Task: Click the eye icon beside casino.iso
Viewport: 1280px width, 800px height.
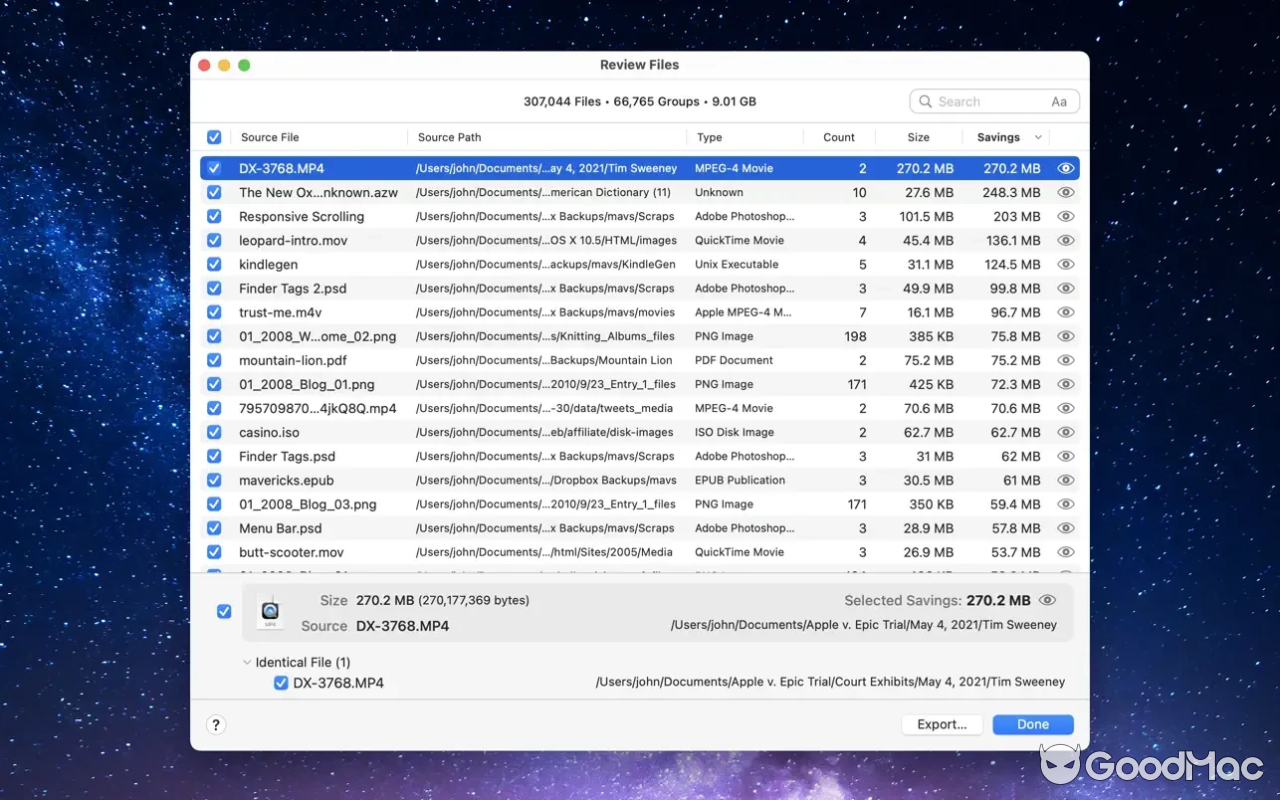Action: pyautogui.click(x=1065, y=432)
